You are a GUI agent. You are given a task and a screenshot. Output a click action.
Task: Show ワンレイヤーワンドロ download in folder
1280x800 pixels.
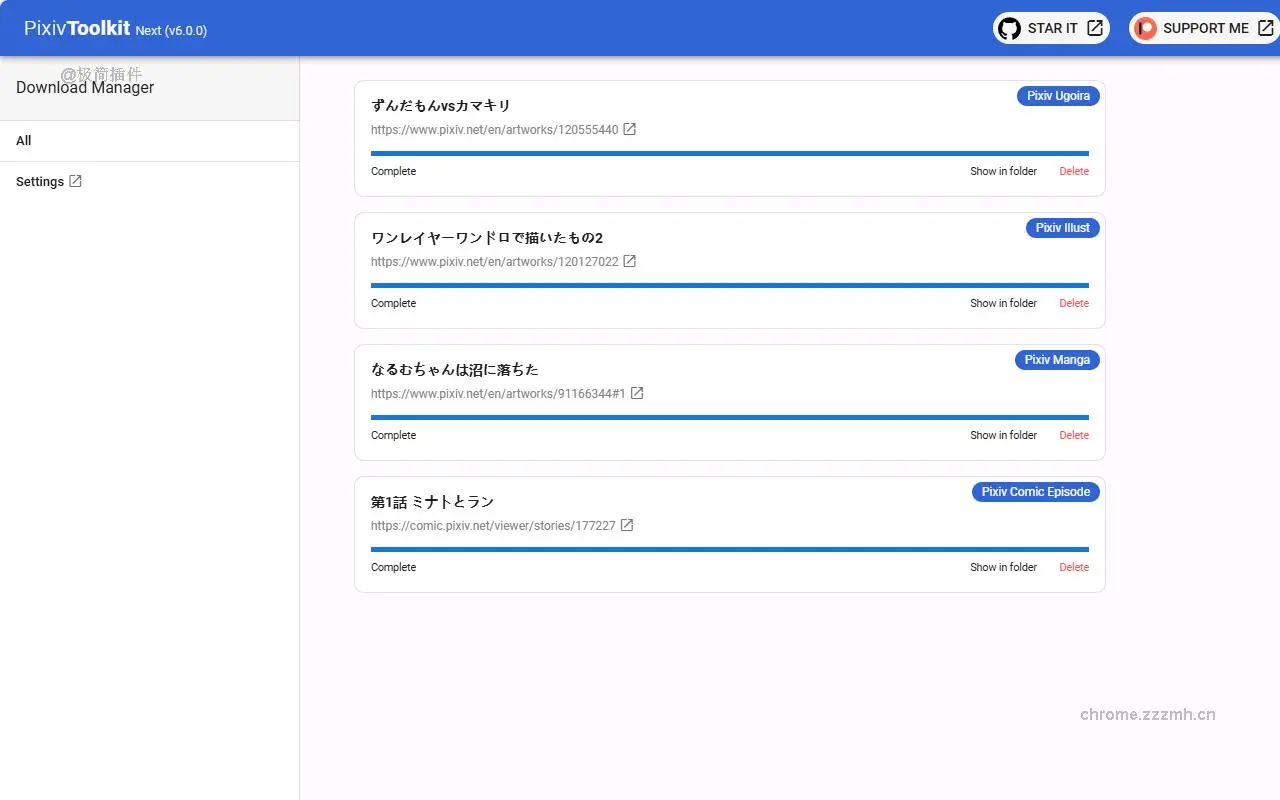point(1003,303)
